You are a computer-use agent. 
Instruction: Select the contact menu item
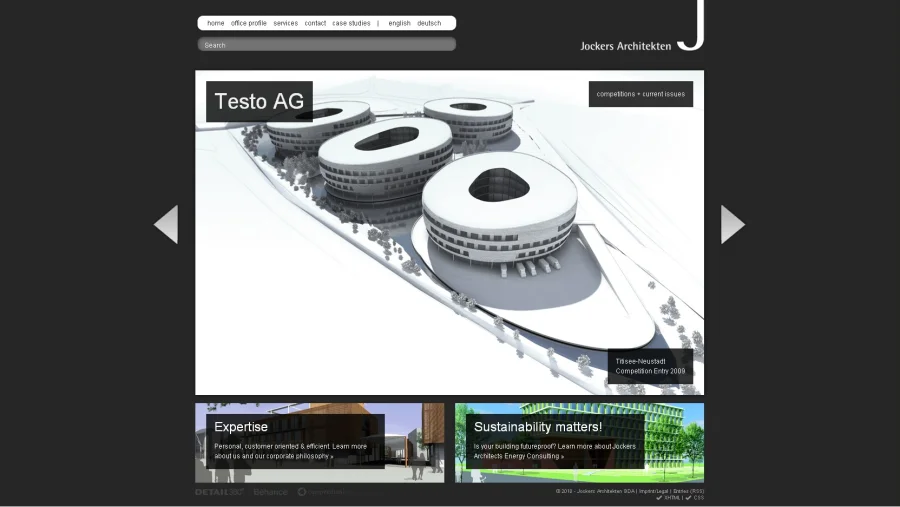[315, 23]
